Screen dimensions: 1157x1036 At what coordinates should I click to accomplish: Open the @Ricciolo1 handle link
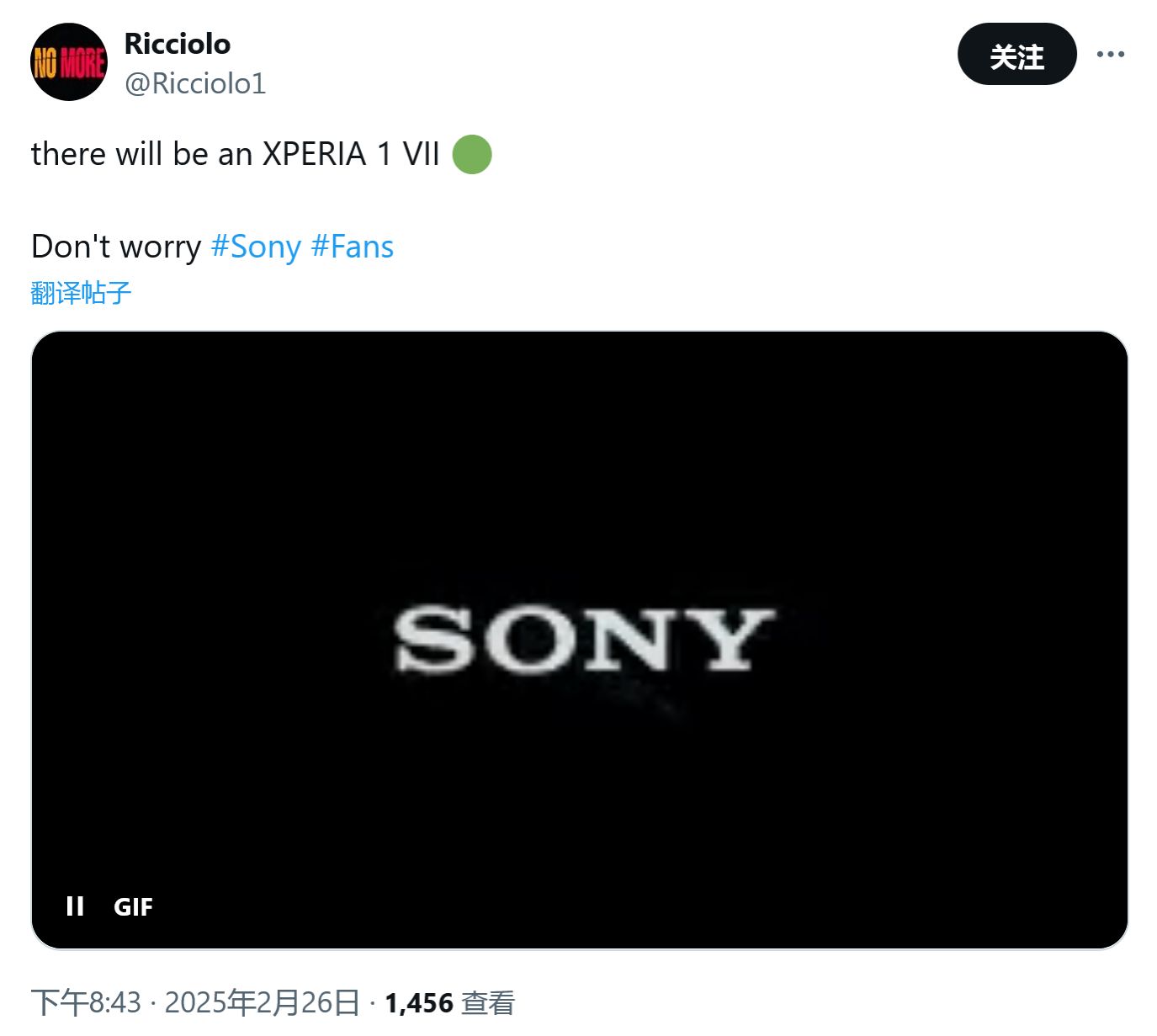(x=195, y=83)
